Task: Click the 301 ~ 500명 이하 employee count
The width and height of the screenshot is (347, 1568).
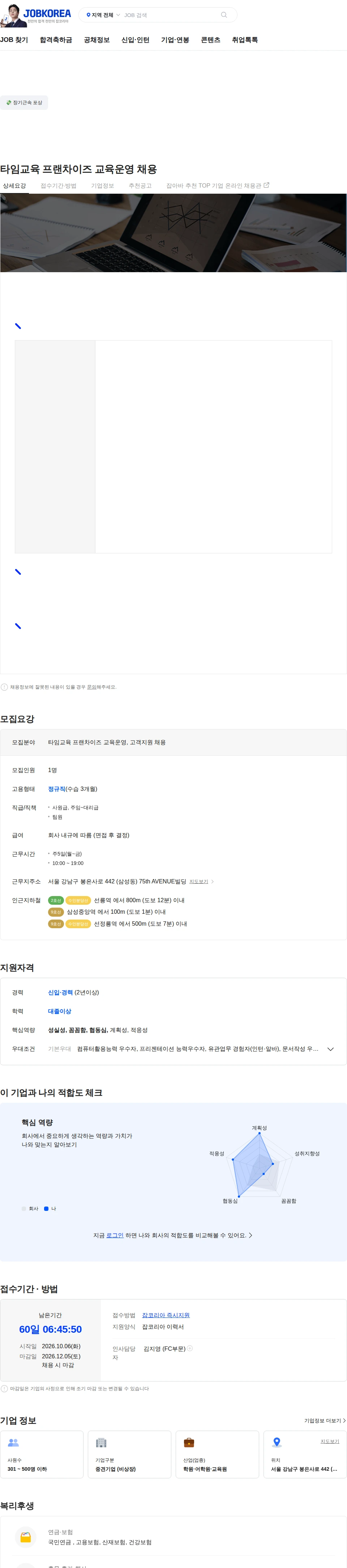Action: [x=27, y=1468]
